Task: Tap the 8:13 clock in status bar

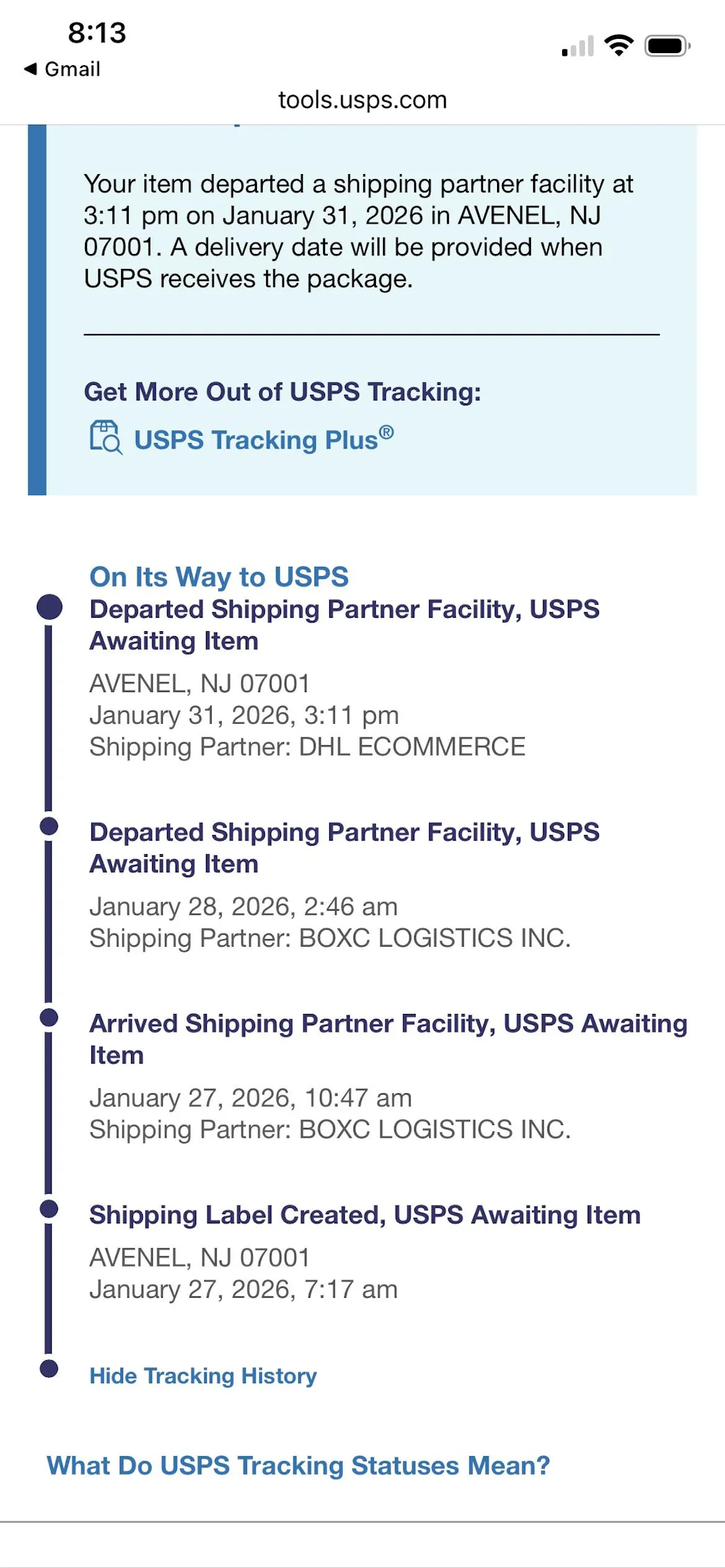Action: pos(97,33)
